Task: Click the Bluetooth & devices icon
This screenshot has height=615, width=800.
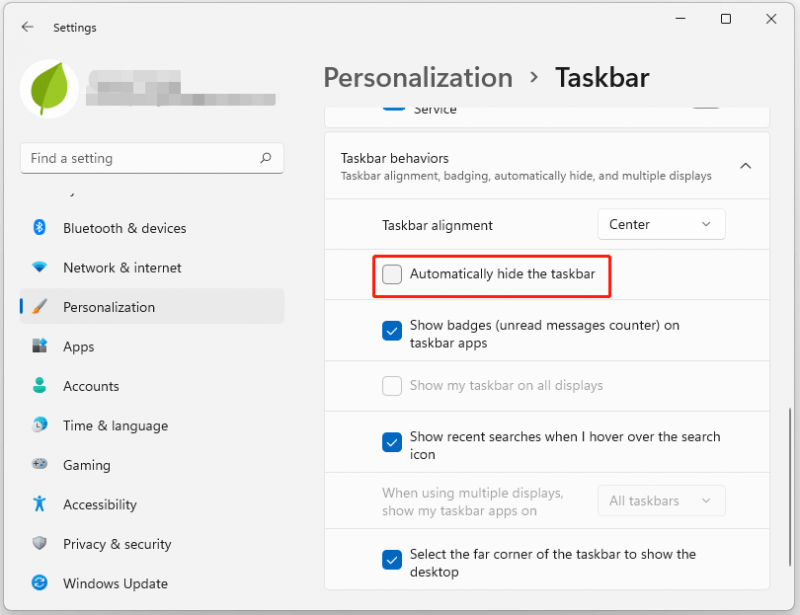Action: 39,227
